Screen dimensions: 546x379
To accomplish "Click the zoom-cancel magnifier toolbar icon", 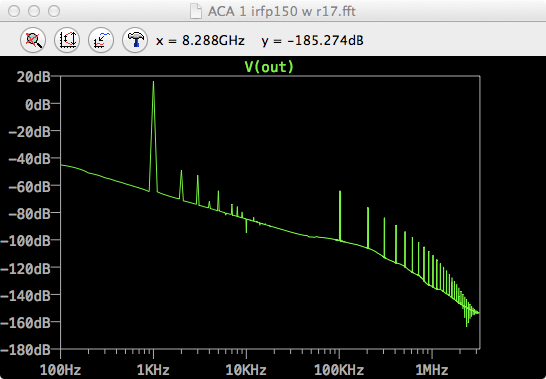I will (x=33, y=40).
